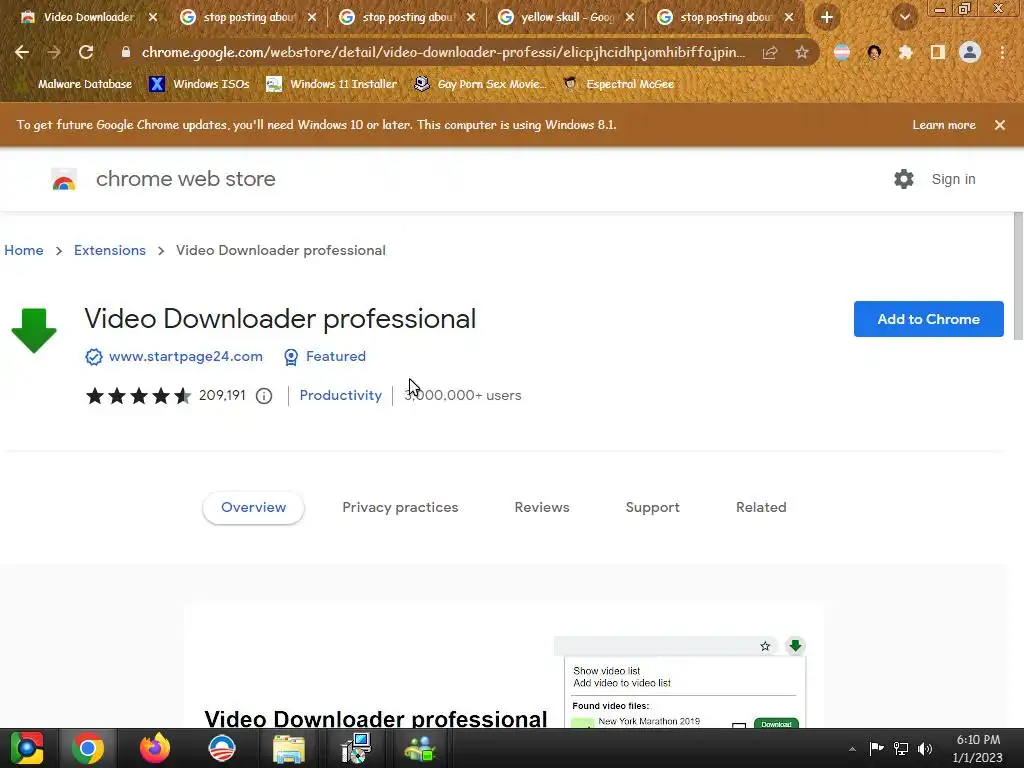Reload the current page

[x=86, y=52]
